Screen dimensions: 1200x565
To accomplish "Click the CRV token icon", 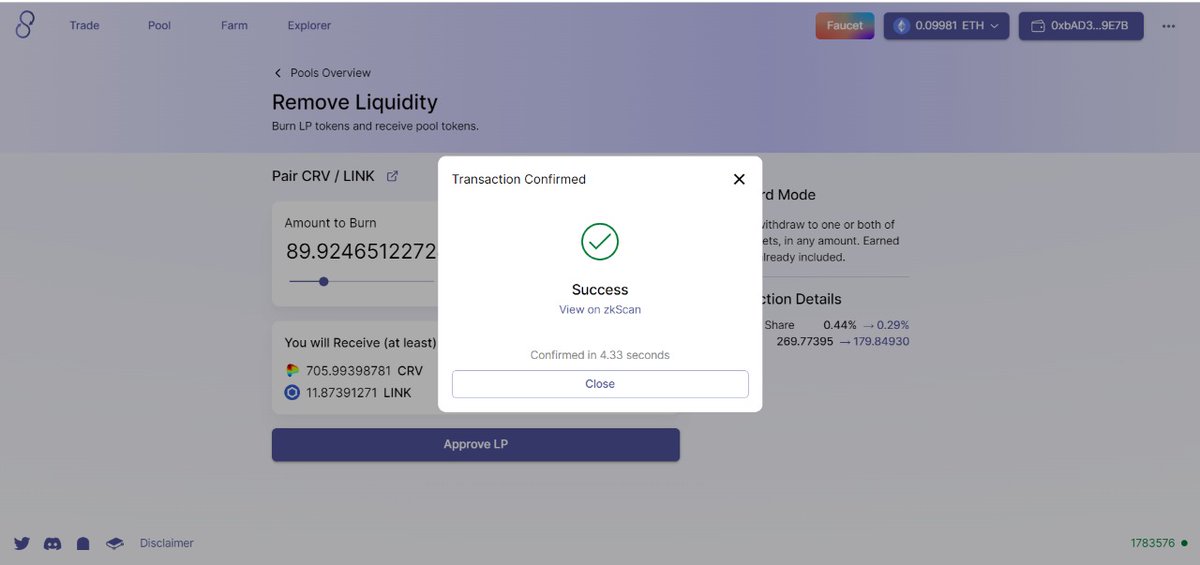I will pos(292,370).
